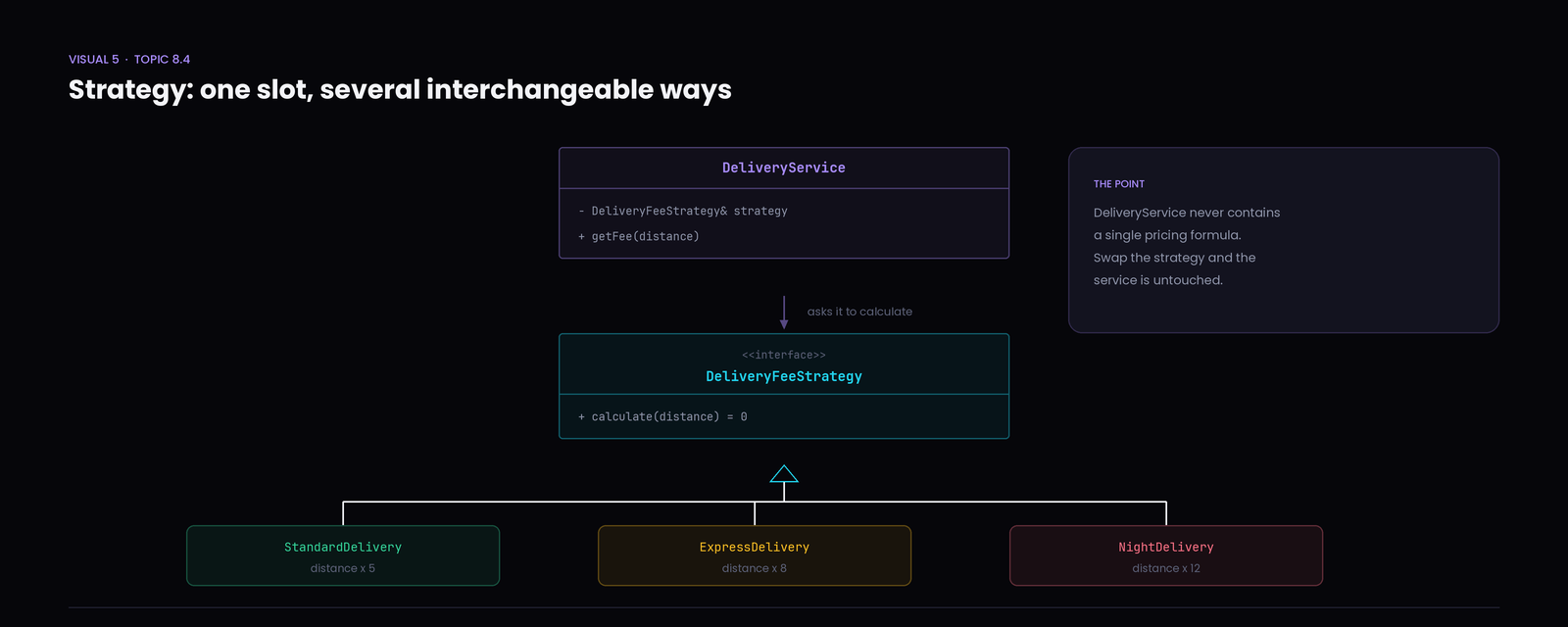This screenshot has height=627, width=1568.
Task: Select the line "Swap the strategy and the"
Action: point(1174,258)
